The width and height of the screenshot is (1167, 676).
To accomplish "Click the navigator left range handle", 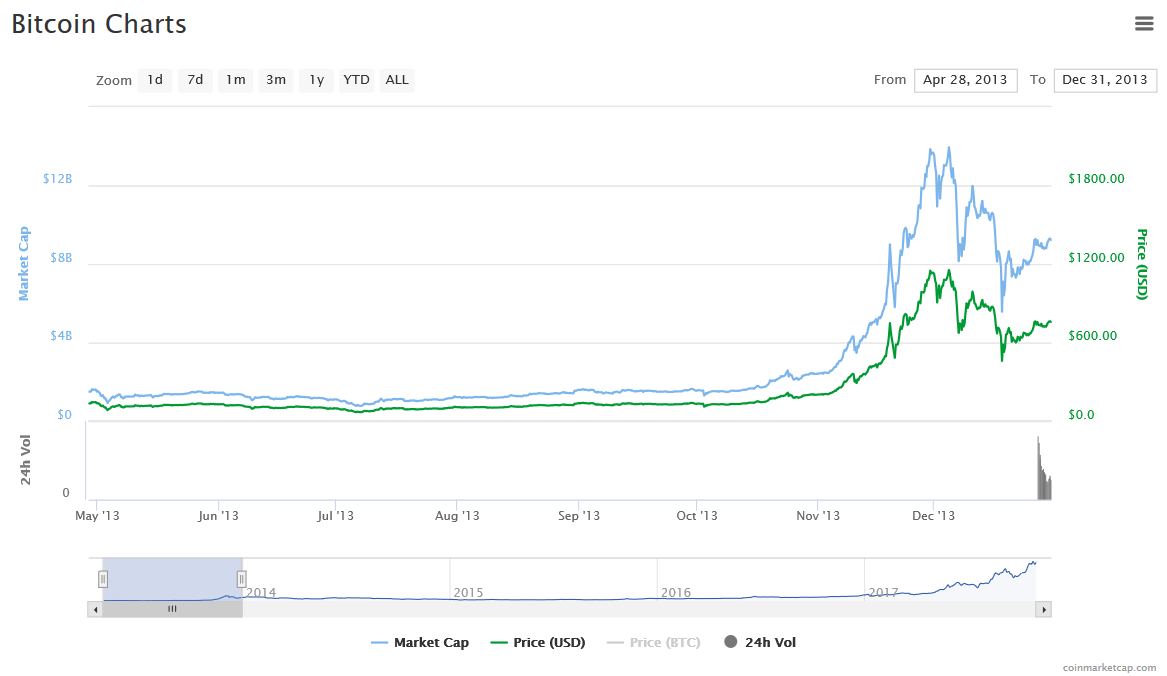I will (x=103, y=578).
